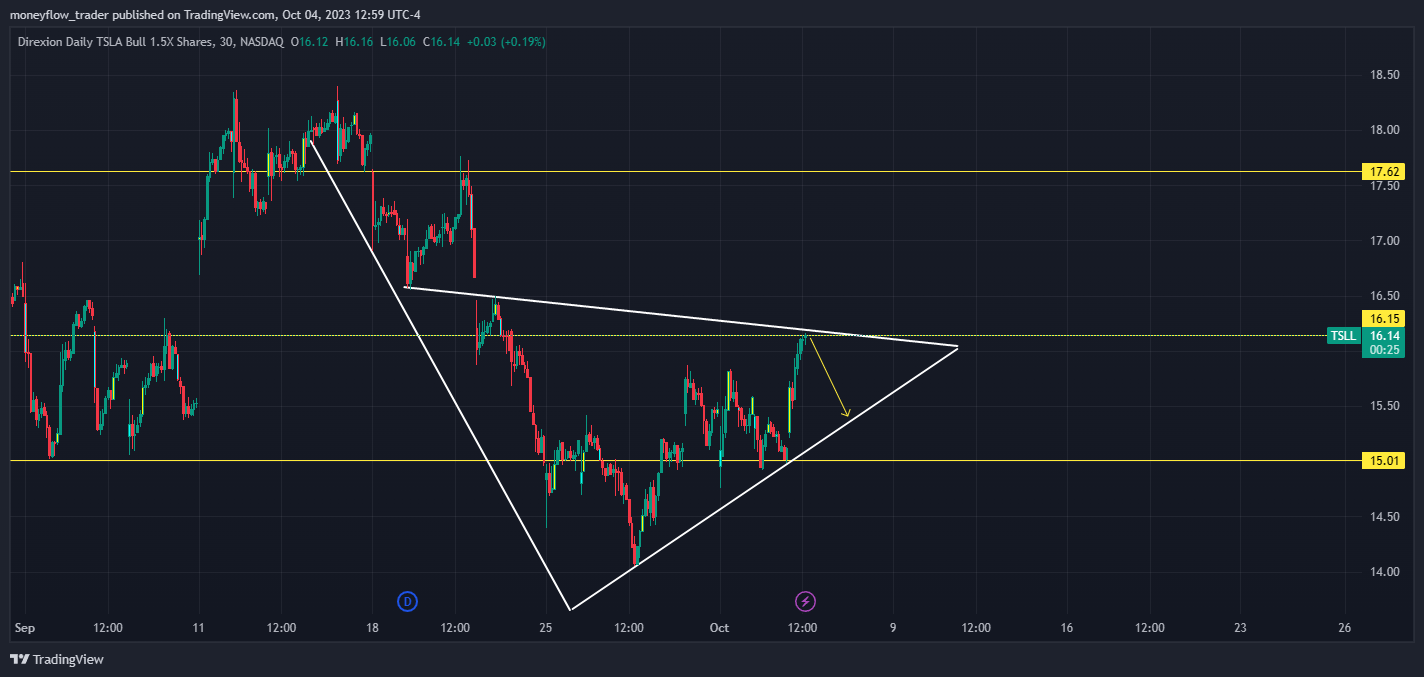Viewport: 1424px width, 677px height.
Task: Click the 14.50 price axis label
Action: [1384, 517]
